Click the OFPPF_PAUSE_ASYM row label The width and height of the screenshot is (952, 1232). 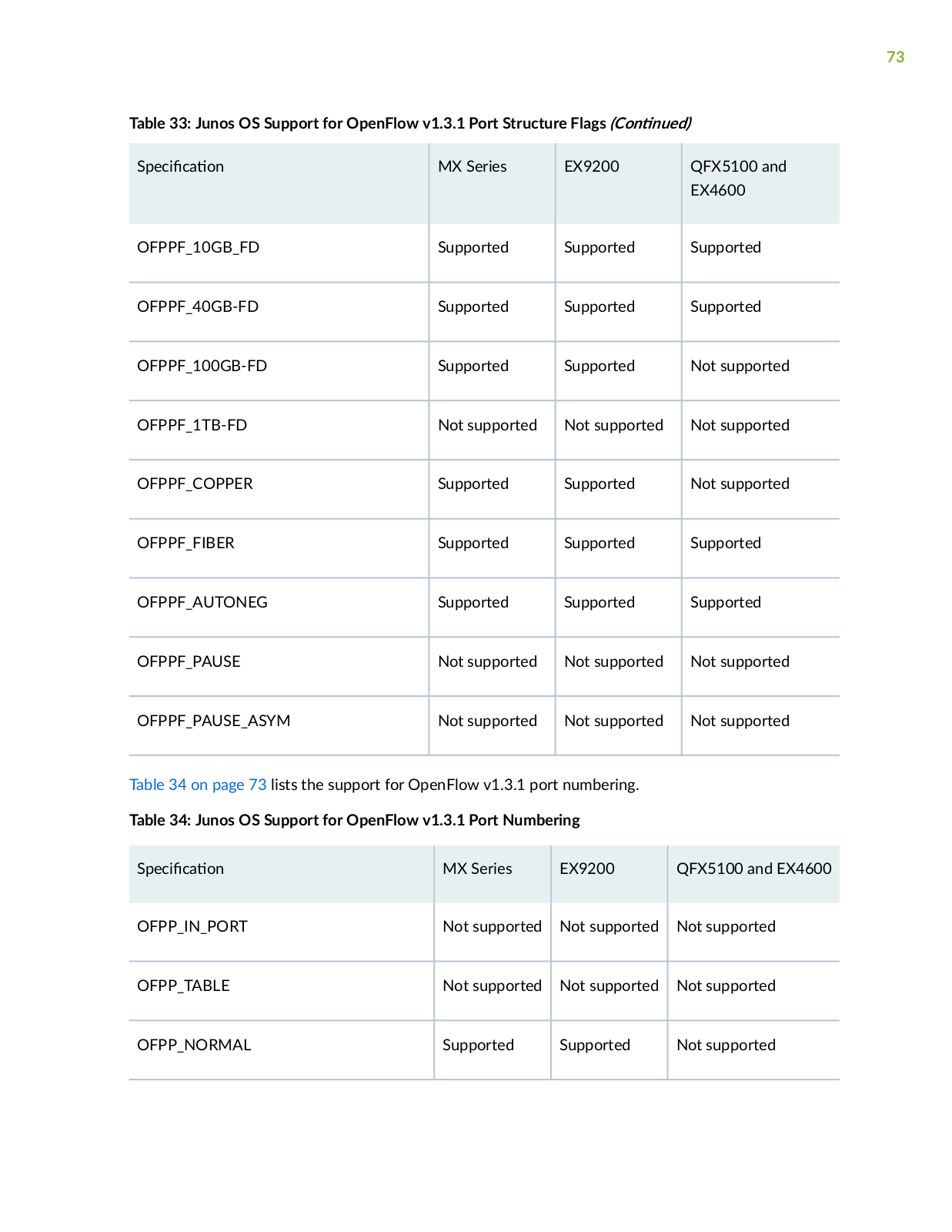click(213, 721)
